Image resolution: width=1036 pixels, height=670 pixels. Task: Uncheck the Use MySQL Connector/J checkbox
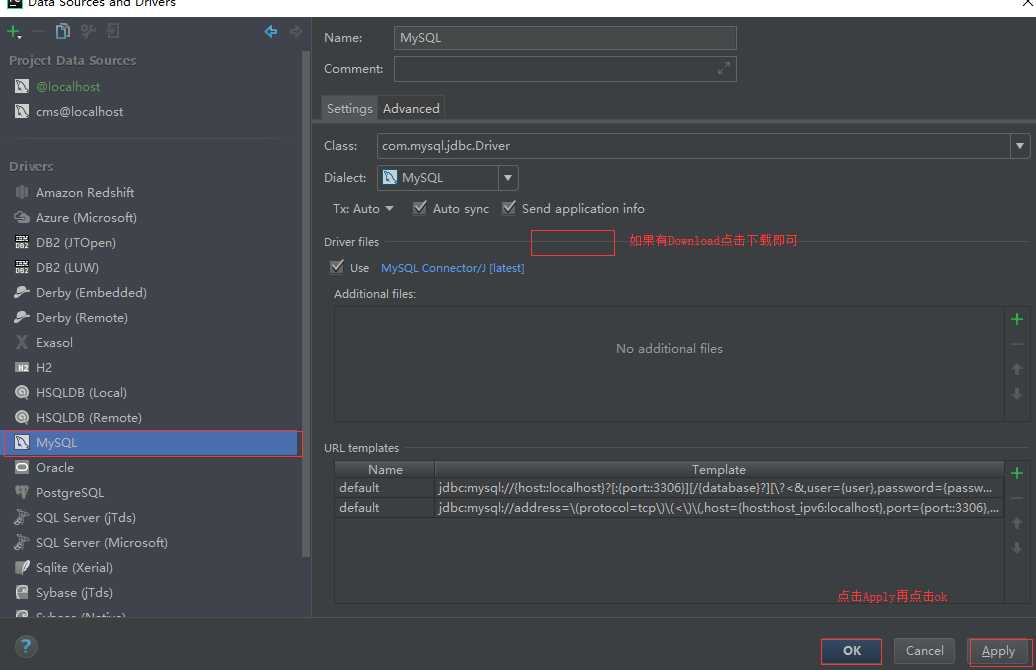click(x=337, y=267)
